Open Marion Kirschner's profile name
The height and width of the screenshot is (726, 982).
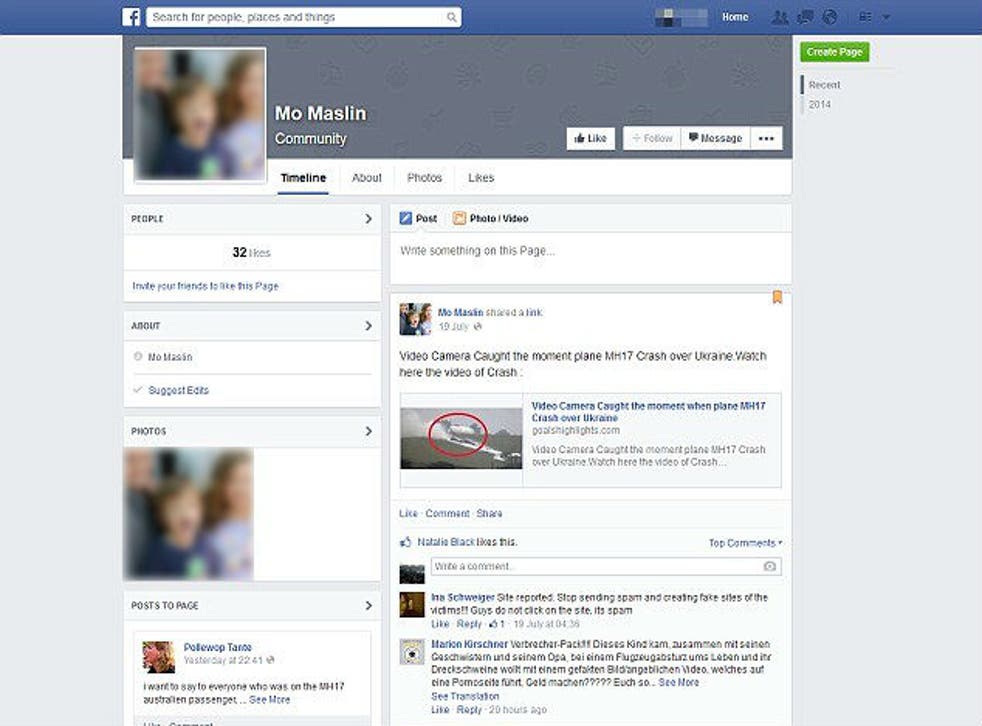pyautogui.click(x=469, y=644)
